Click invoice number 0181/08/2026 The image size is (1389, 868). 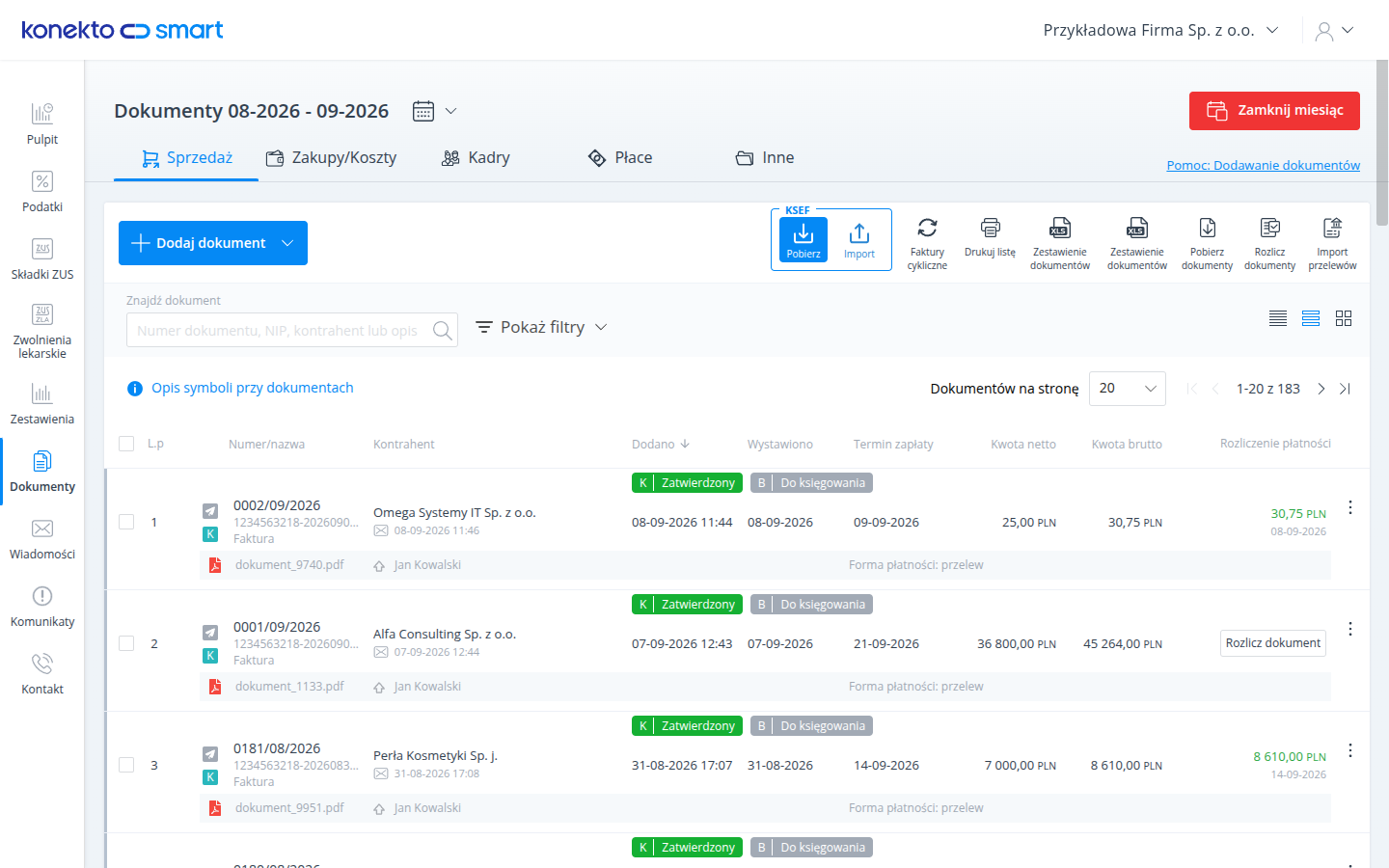pyautogui.click(x=277, y=748)
